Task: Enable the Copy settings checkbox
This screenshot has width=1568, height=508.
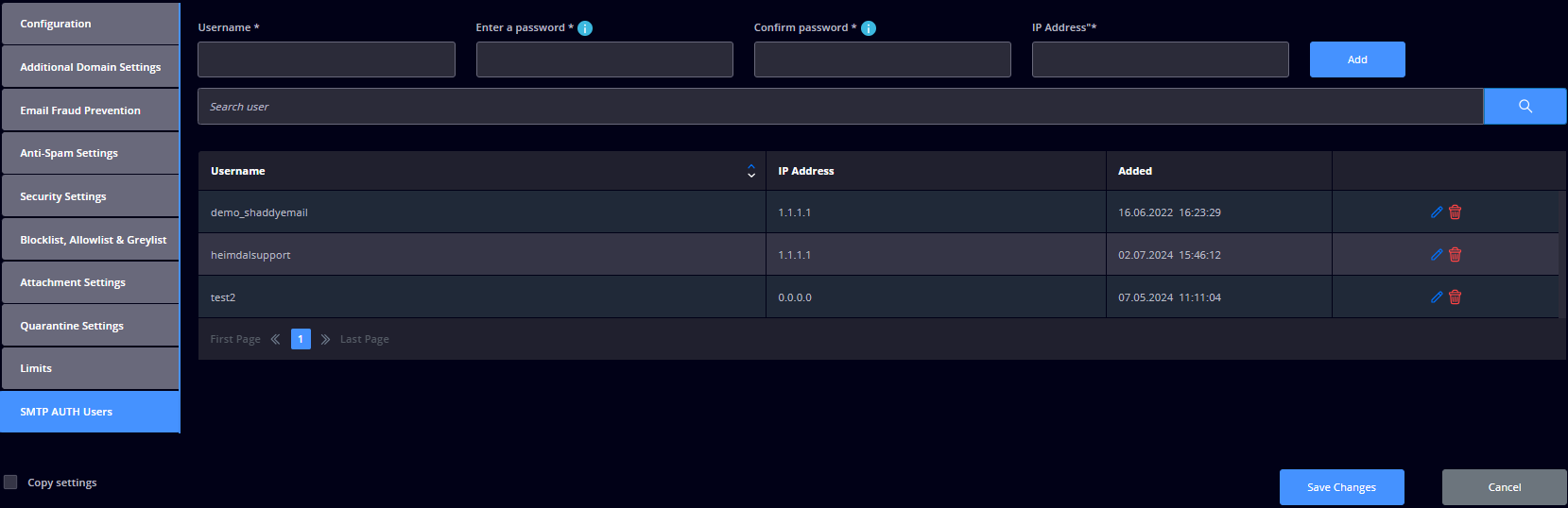Action: [x=10, y=483]
